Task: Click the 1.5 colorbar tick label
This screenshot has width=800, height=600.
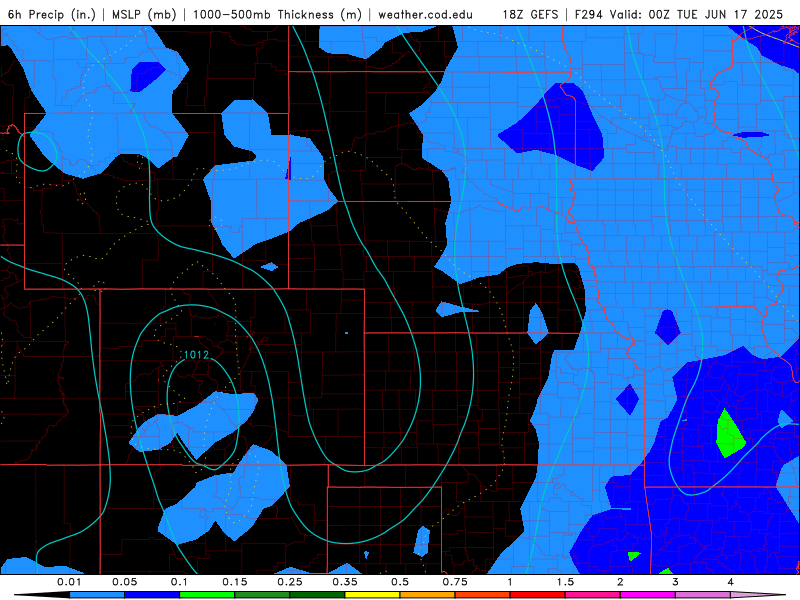Action: point(565,582)
